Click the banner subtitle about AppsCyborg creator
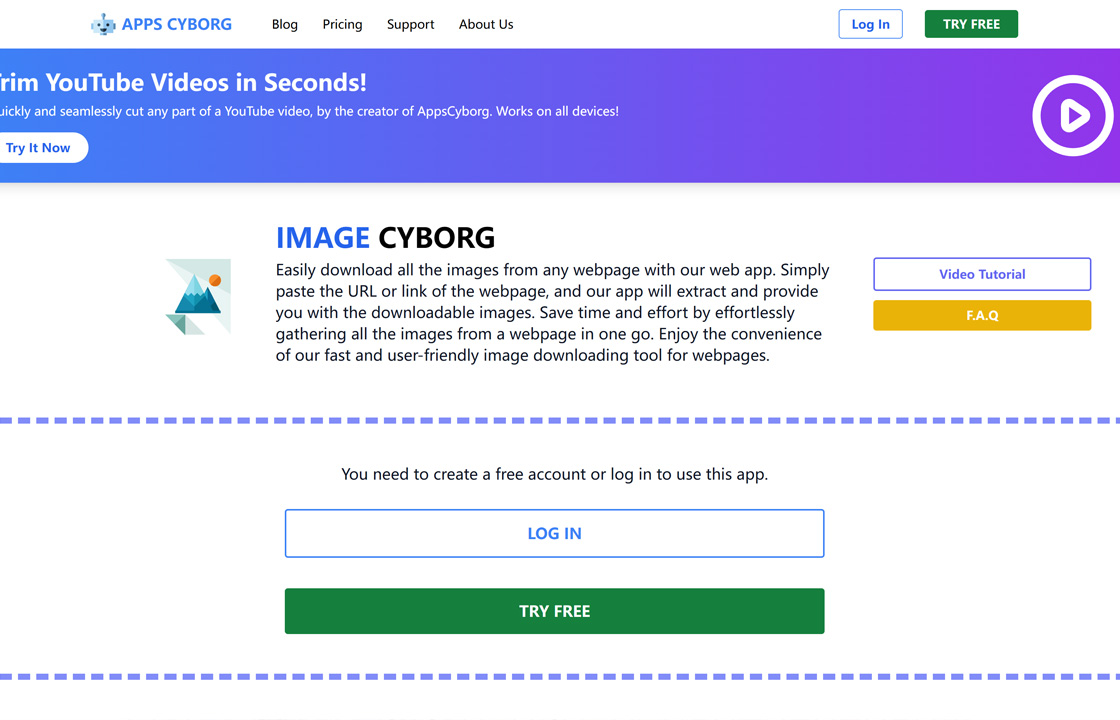 coord(309,111)
